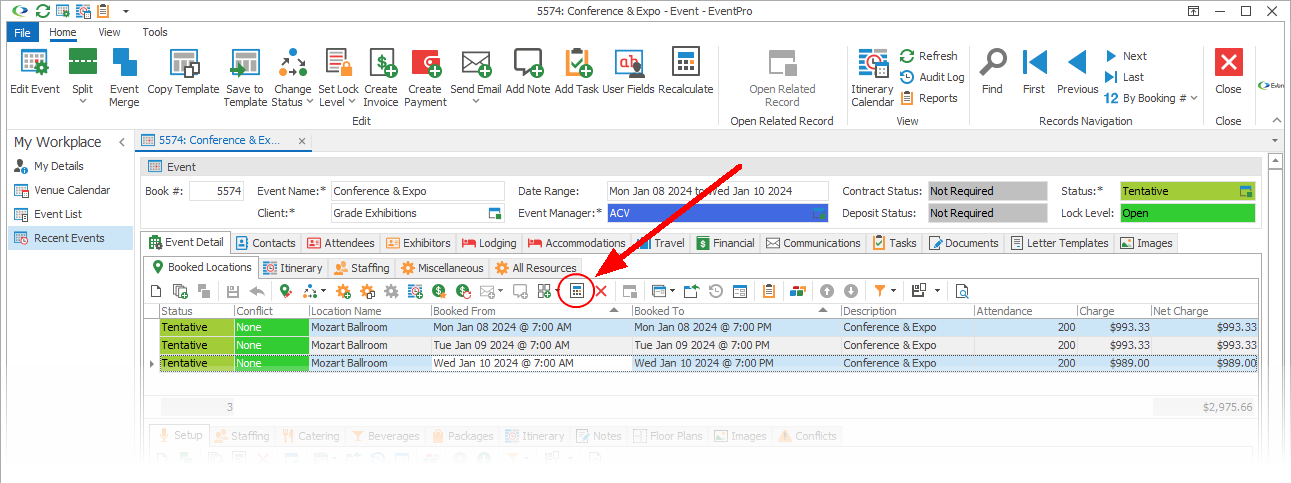Click the Send Email ribbon icon
The image size is (1291, 483).
pyautogui.click(x=475, y=64)
